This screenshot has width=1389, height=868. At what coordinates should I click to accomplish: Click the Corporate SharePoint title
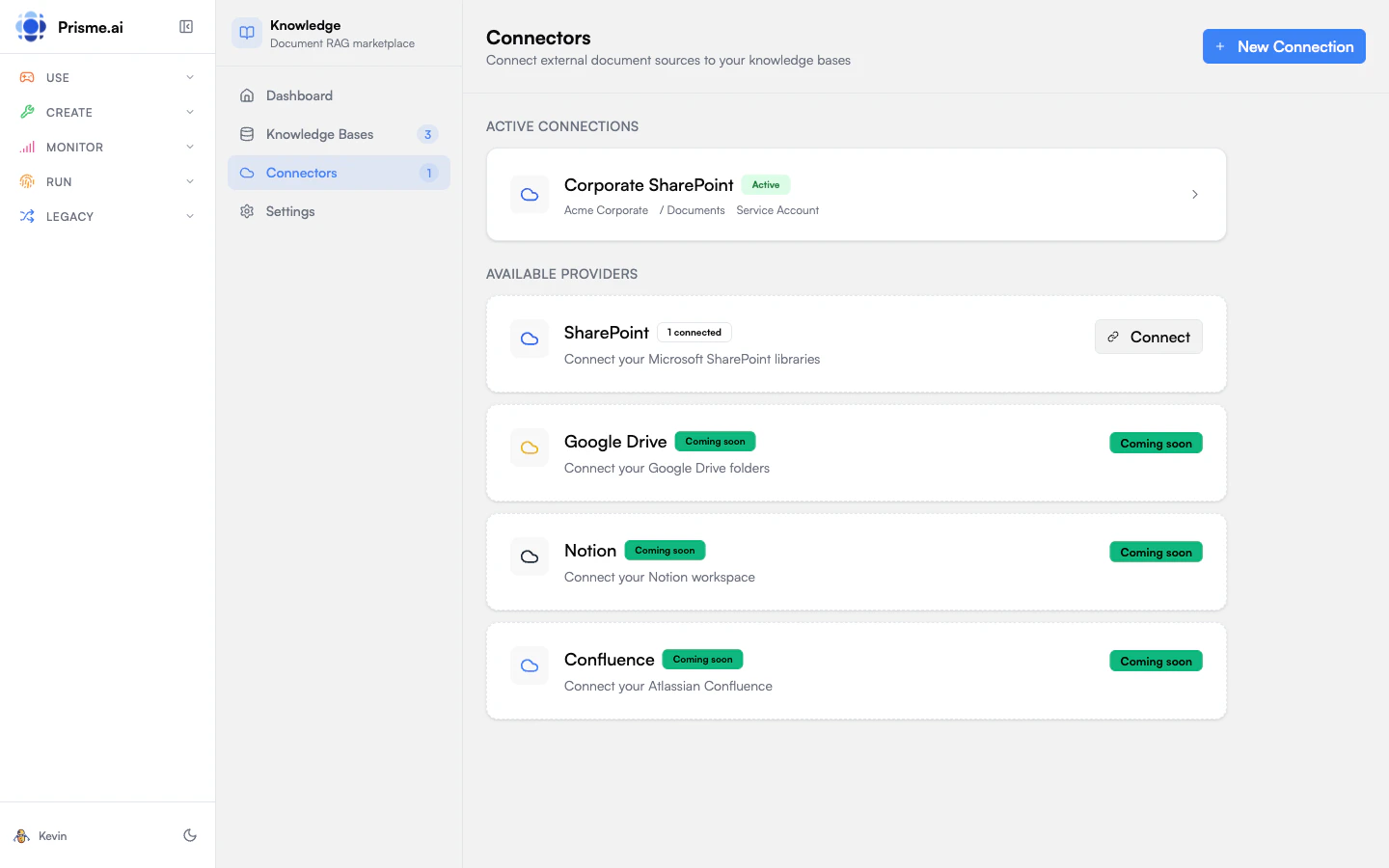point(649,185)
